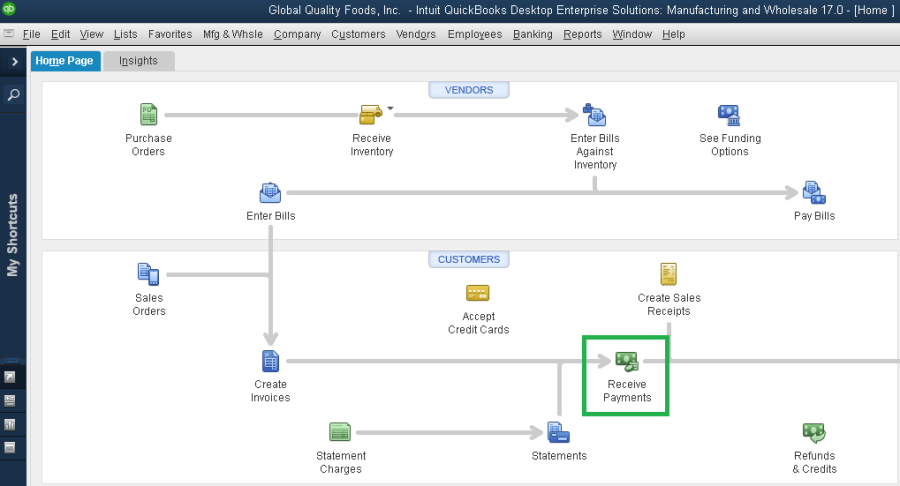Open Statement Charges icon

(x=340, y=431)
